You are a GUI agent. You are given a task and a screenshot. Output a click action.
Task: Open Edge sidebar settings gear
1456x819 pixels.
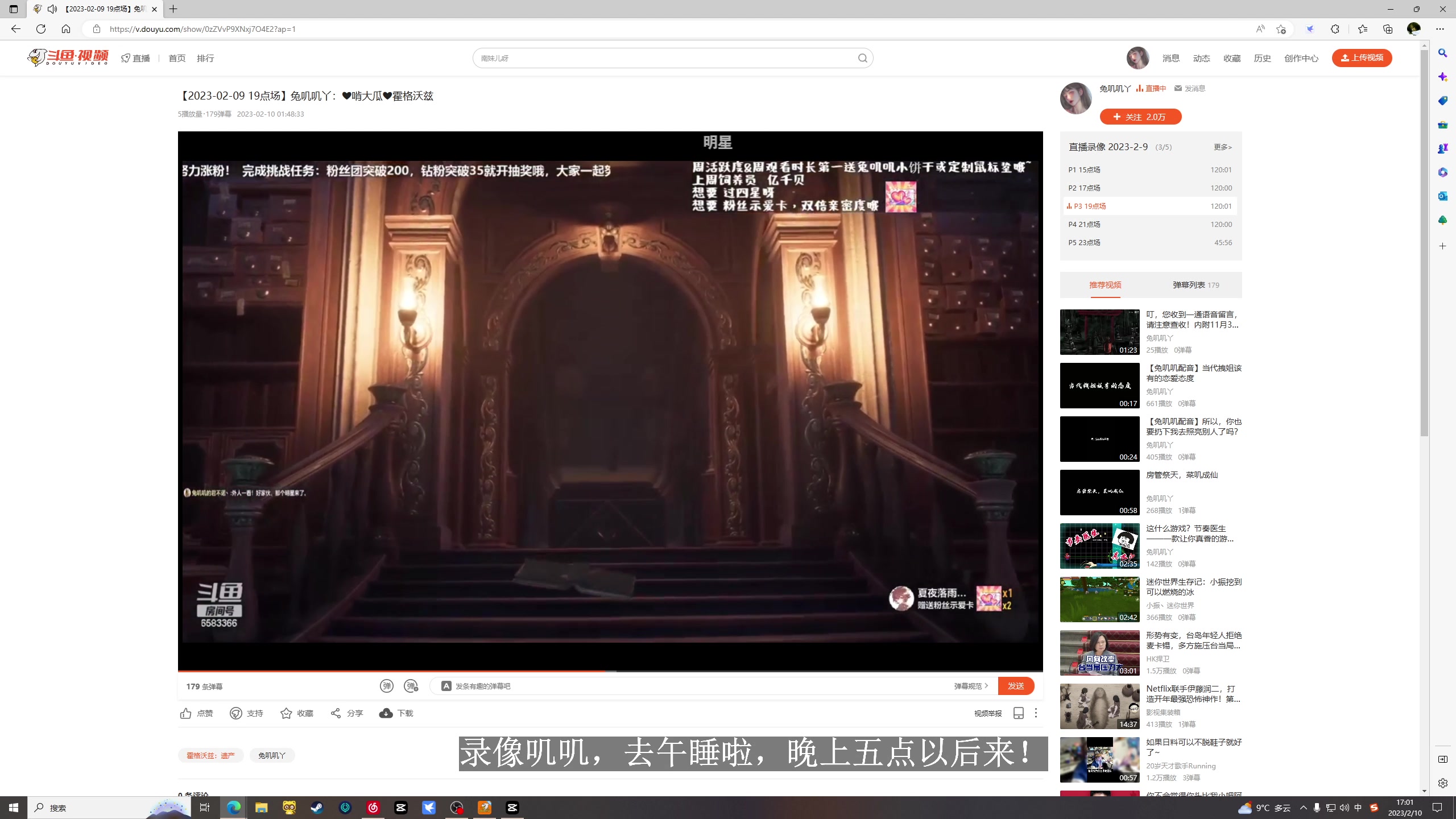(x=1443, y=783)
